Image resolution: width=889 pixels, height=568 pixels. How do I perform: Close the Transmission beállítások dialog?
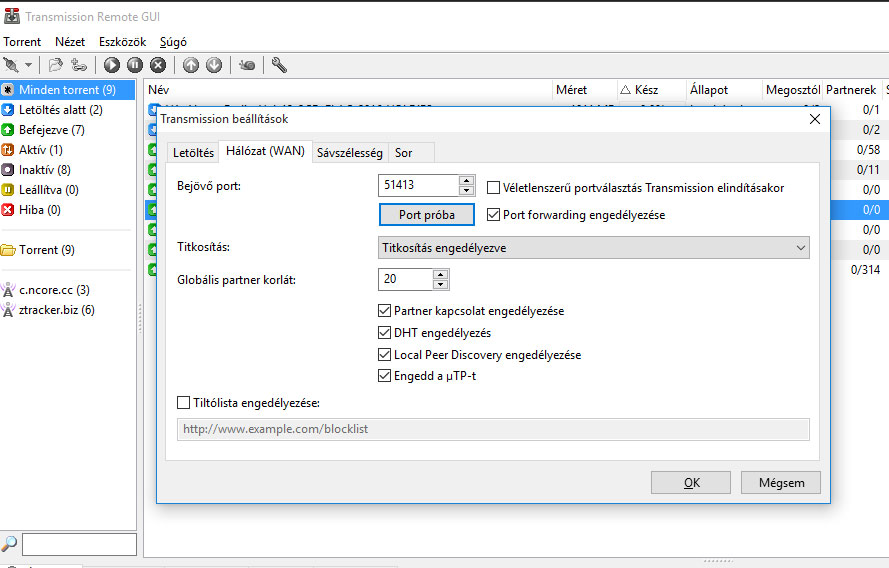click(815, 119)
